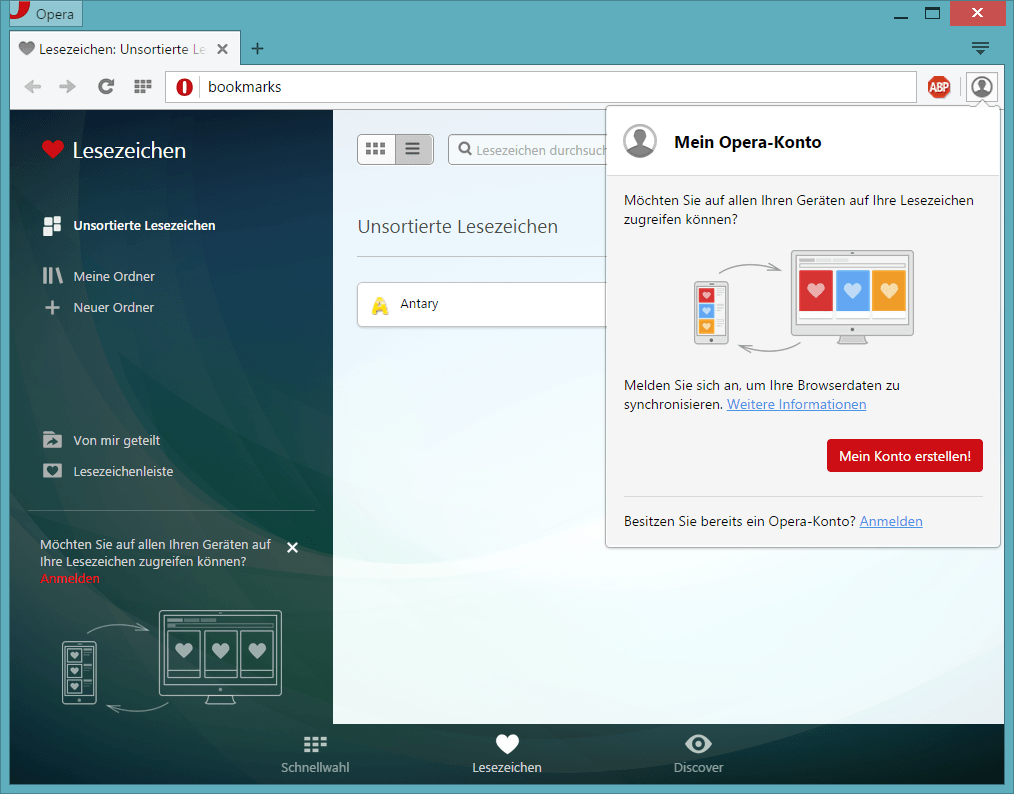The height and width of the screenshot is (794, 1014).
Task: Click Weitere Informationen link
Action: 796,405
